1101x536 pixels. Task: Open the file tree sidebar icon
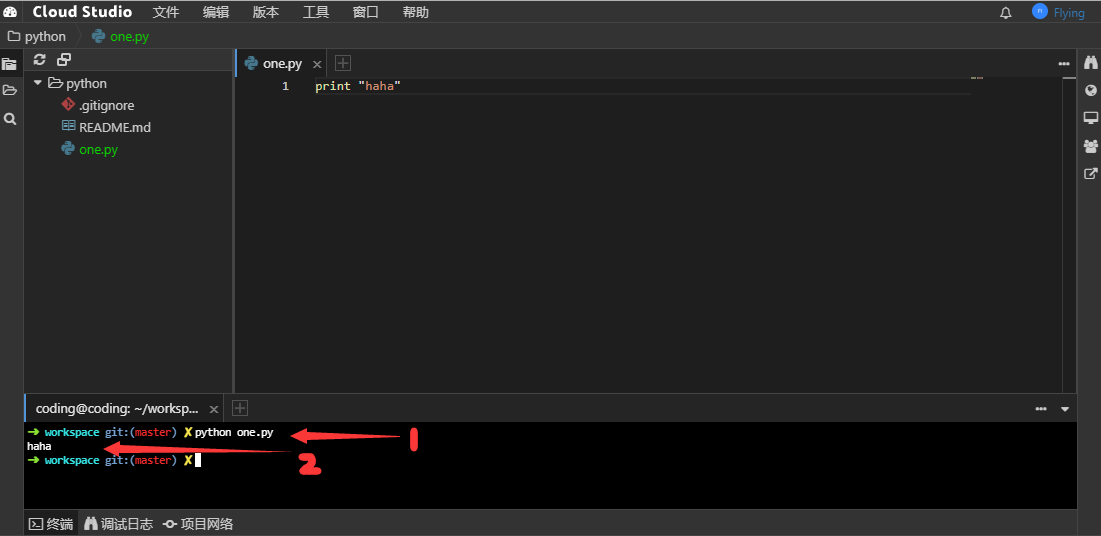coord(10,64)
